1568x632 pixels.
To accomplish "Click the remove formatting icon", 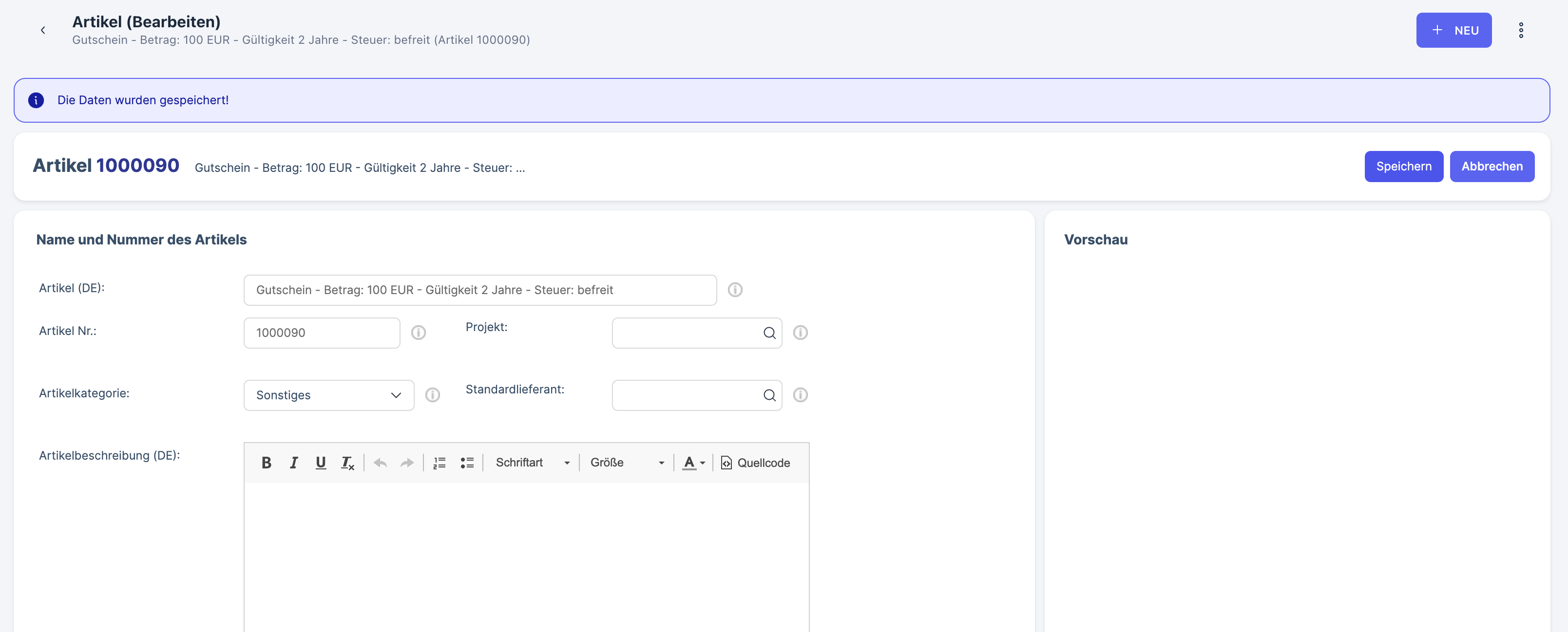I will (x=347, y=463).
